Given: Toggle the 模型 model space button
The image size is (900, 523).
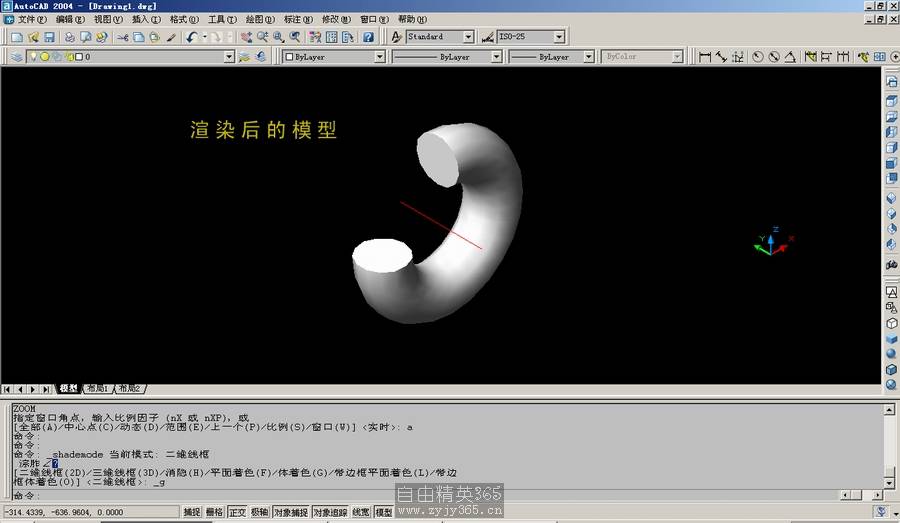Looking at the screenshot, I should (x=383, y=512).
